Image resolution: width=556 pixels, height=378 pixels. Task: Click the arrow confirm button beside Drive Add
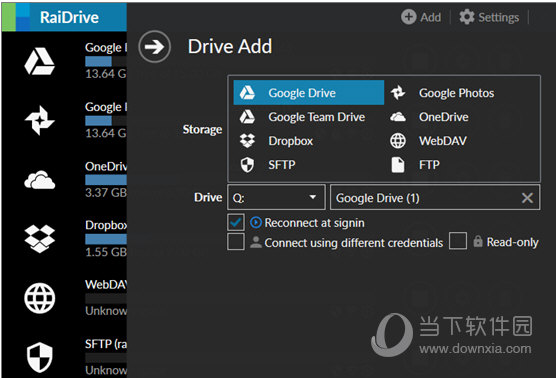pos(155,46)
